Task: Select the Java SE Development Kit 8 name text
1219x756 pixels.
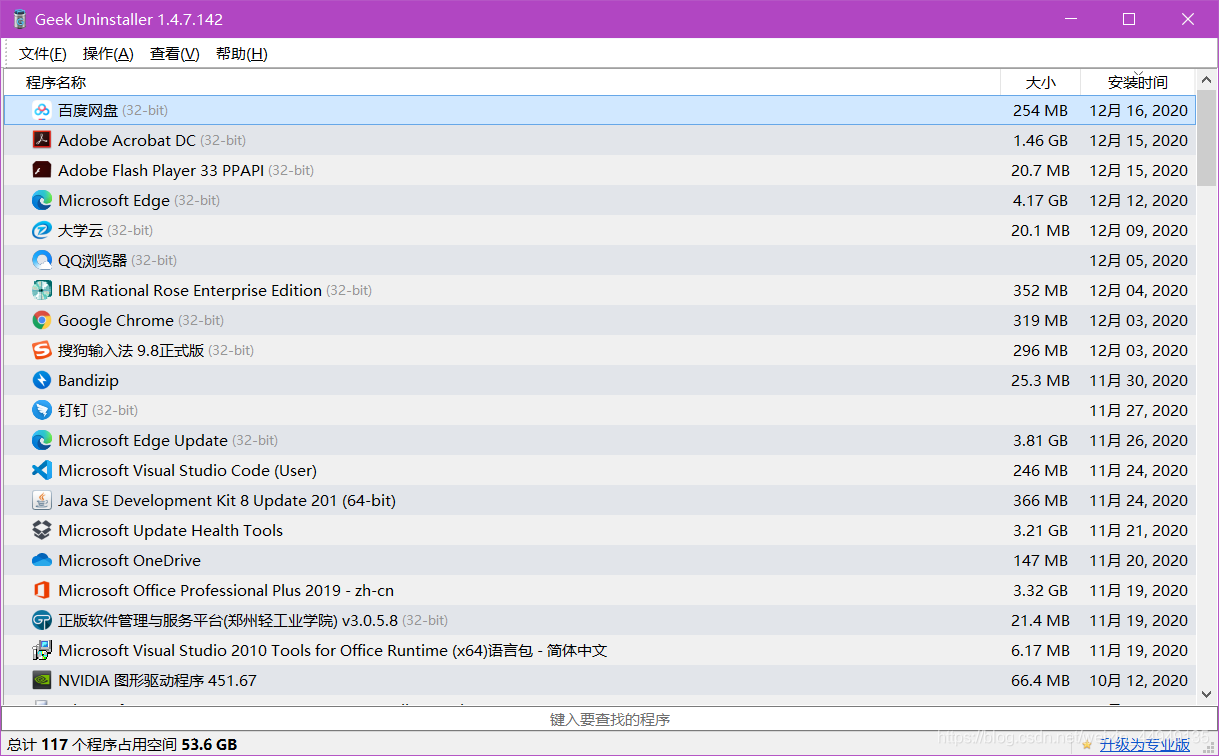Action: coord(227,500)
